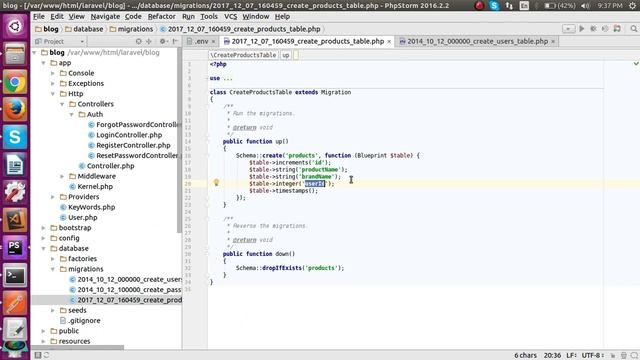Click the CreateProductsTable class breadcrumb
640x360 pixels.
[243, 55]
